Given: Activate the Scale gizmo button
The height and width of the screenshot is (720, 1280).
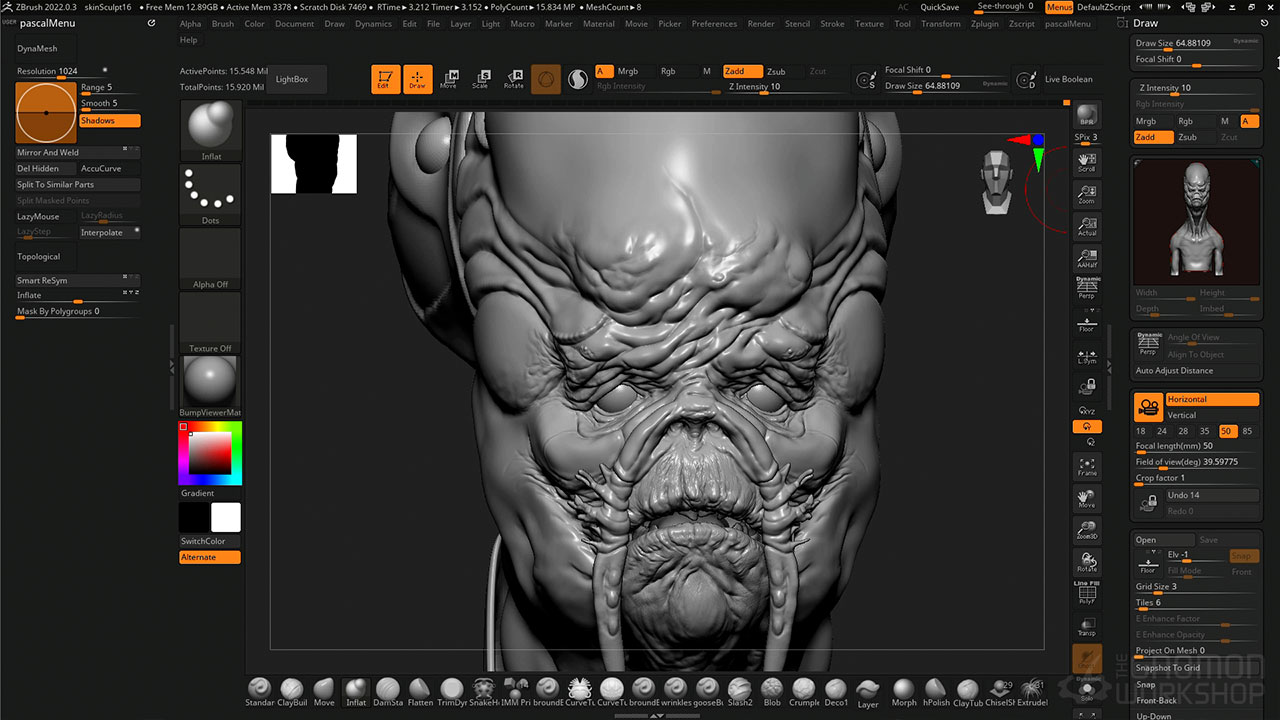Looking at the screenshot, I should [481, 79].
